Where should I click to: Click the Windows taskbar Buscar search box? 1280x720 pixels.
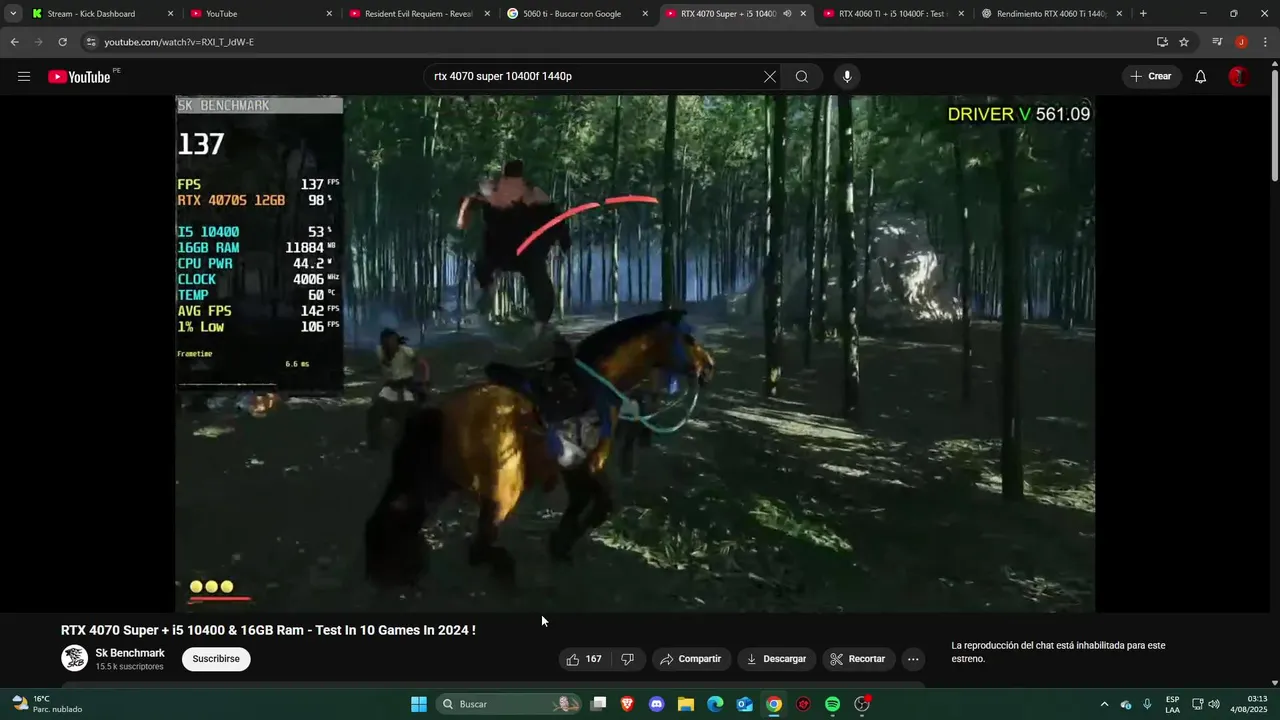(510, 704)
